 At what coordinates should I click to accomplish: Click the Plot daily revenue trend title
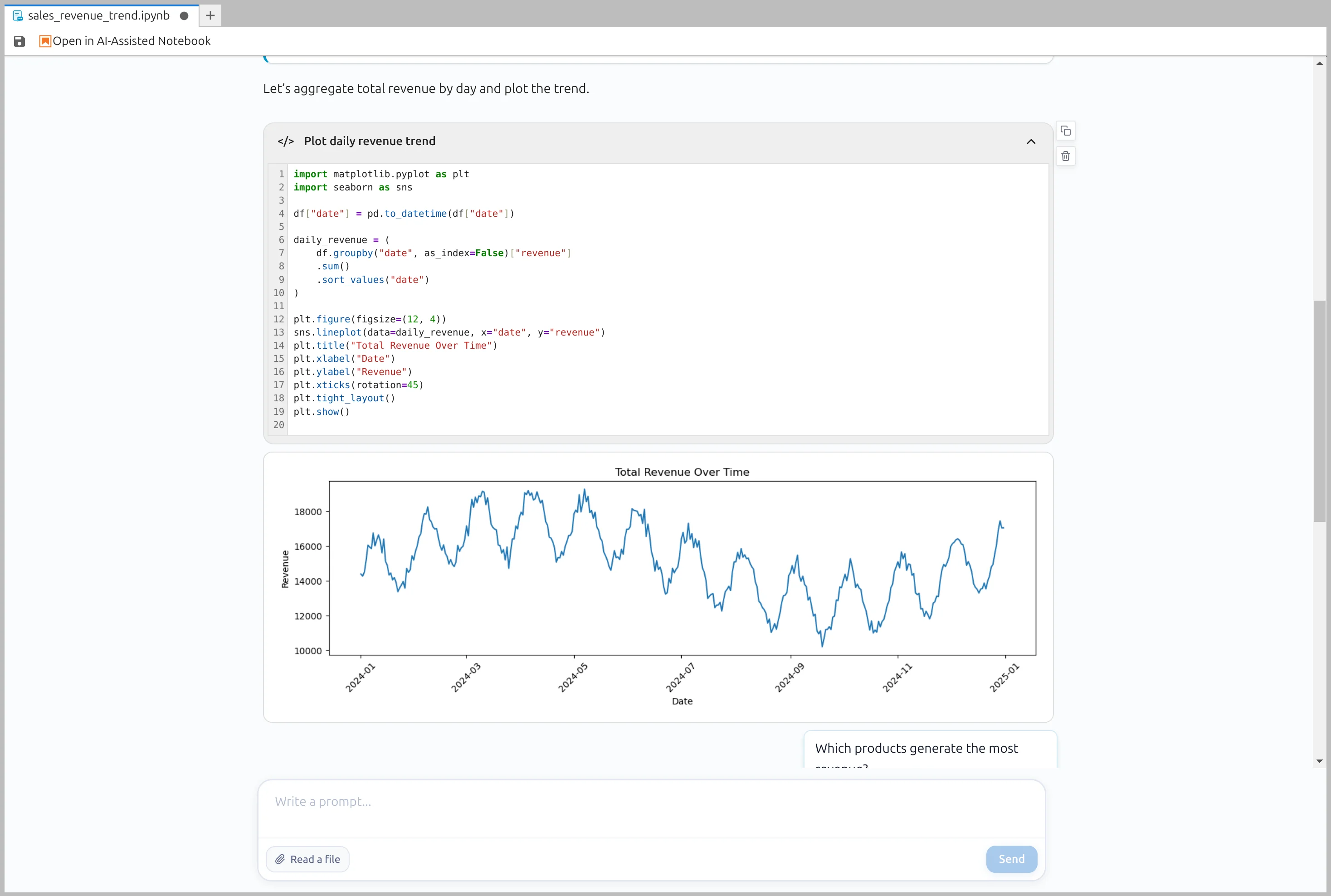pyautogui.click(x=369, y=141)
